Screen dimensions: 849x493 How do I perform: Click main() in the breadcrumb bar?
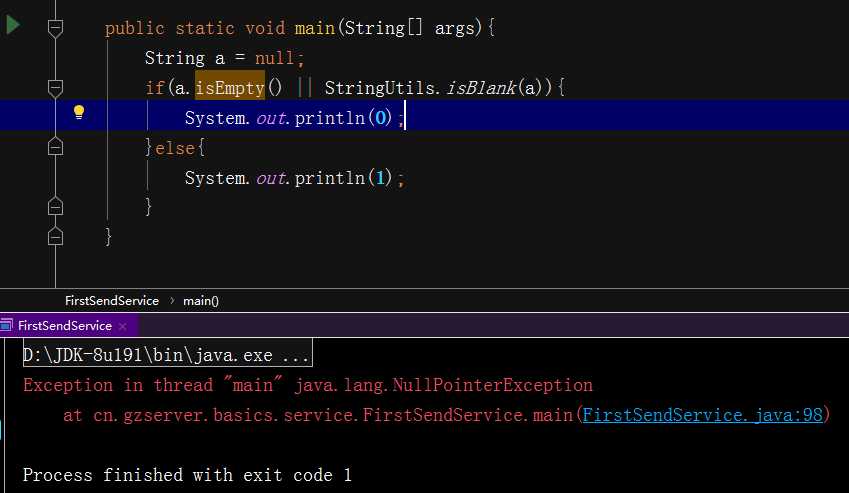pyautogui.click(x=201, y=300)
